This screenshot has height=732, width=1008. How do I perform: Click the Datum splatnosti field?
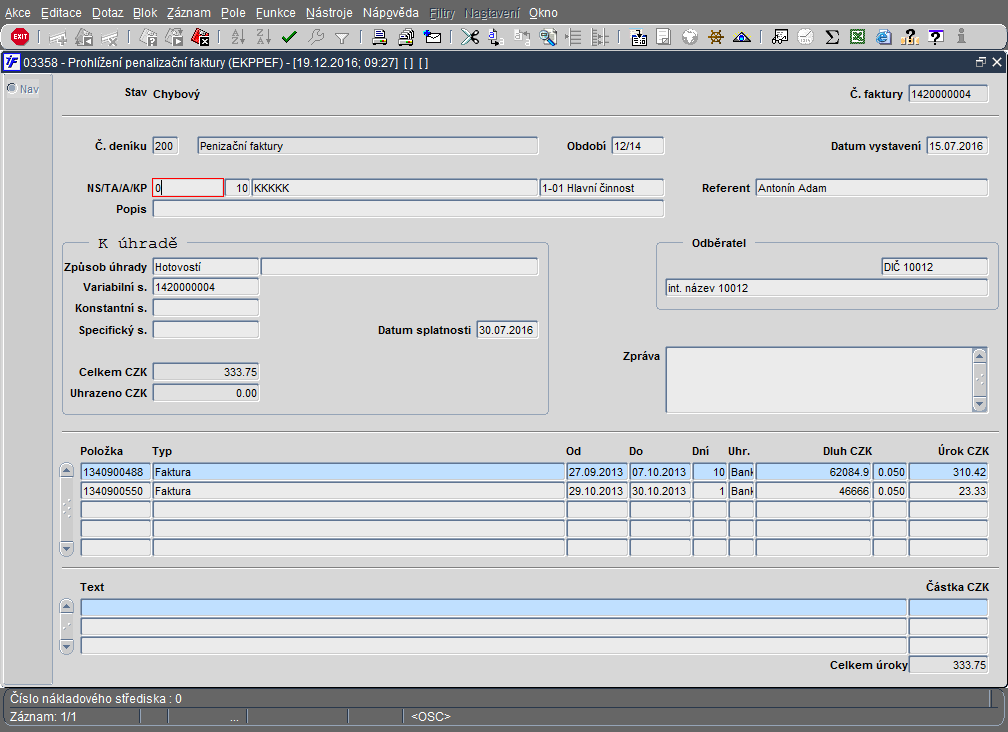click(x=507, y=330)
